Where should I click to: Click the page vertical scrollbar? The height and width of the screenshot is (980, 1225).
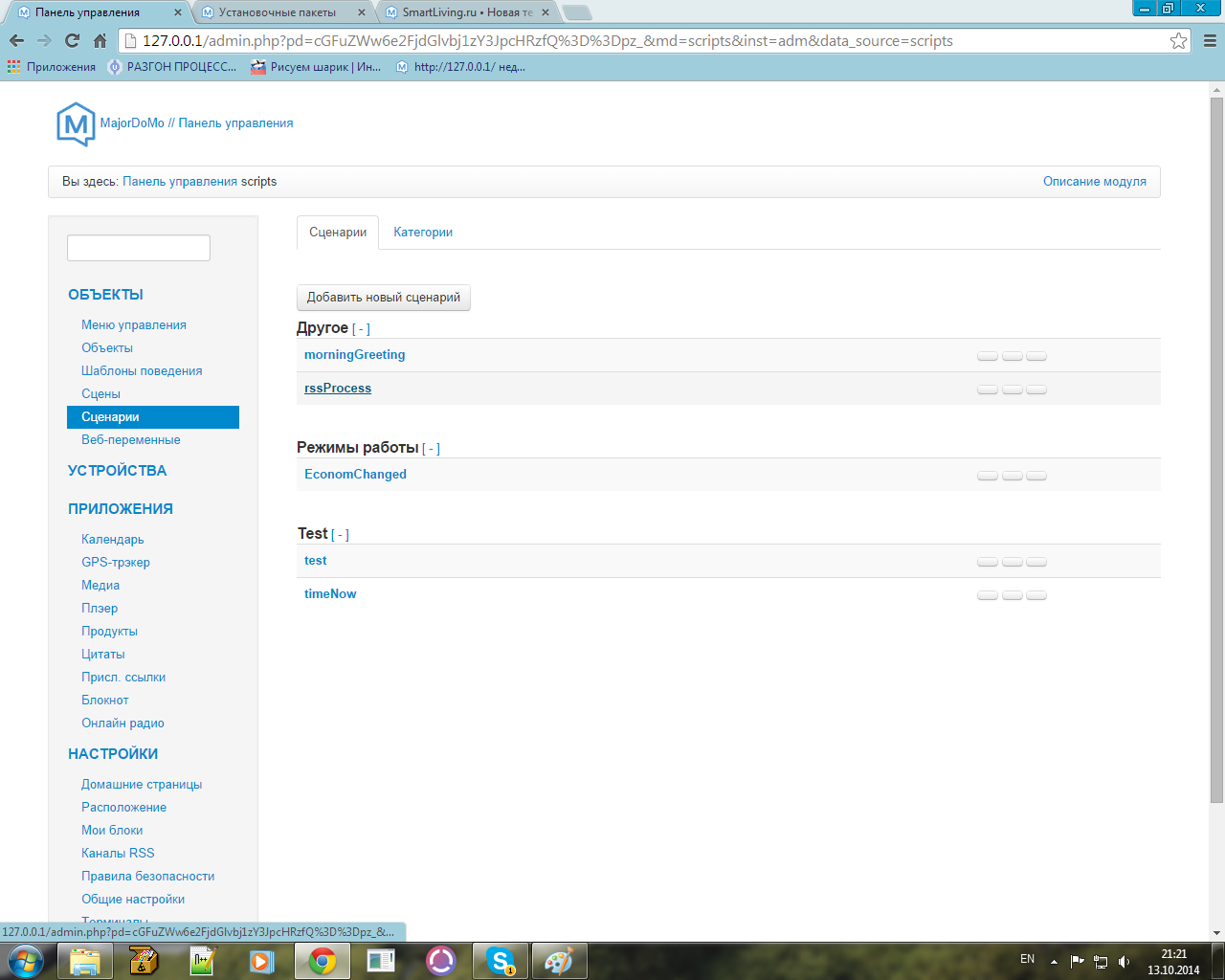click(x=1216, y=450)
